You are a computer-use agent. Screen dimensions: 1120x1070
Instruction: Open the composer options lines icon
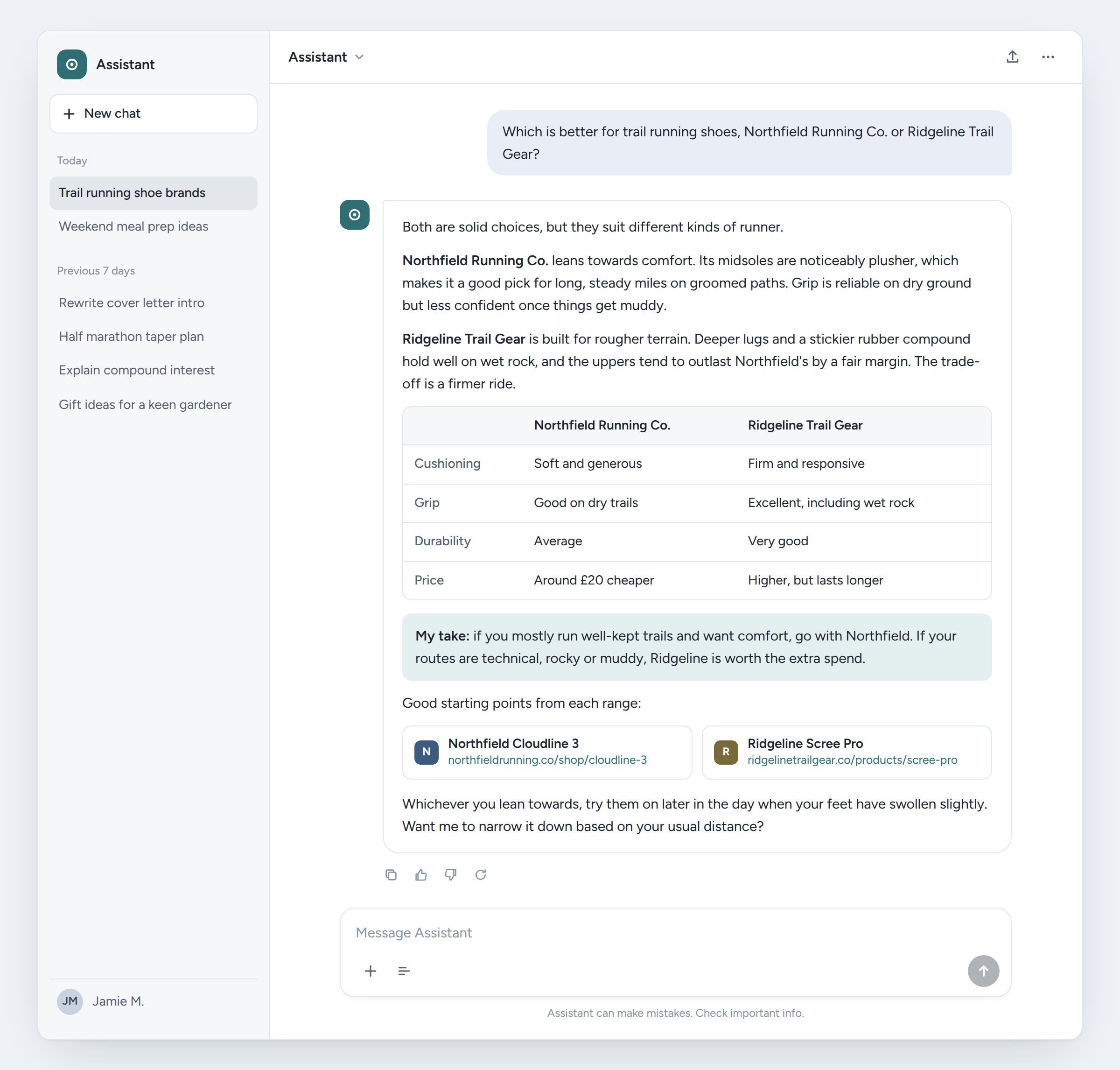[x=404, y=971]
